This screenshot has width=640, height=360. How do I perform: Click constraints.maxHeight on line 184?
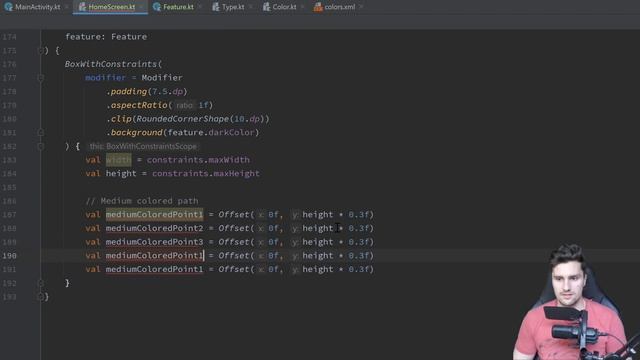coord(206,173)
